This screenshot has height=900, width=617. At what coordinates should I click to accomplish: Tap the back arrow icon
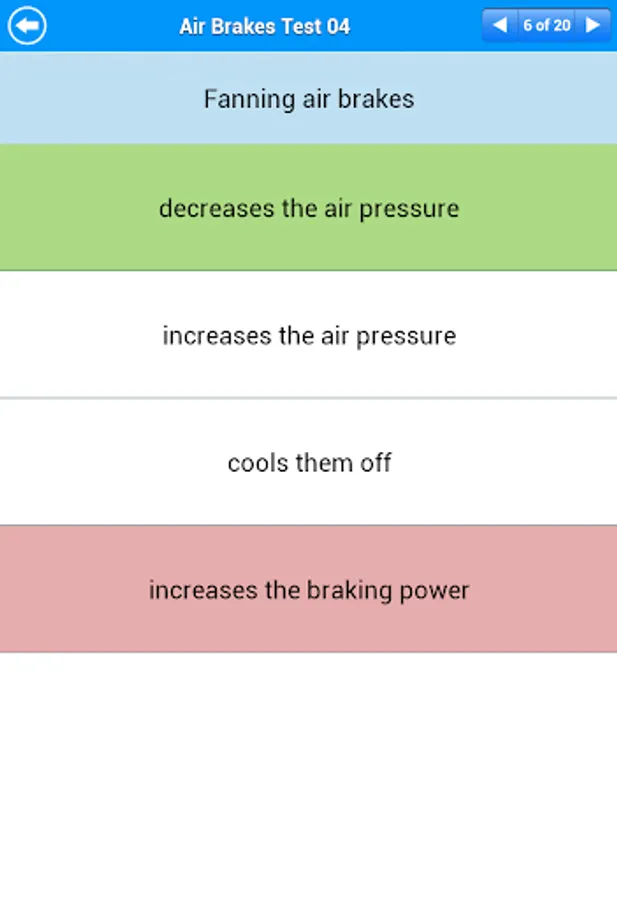pos(27,25)
